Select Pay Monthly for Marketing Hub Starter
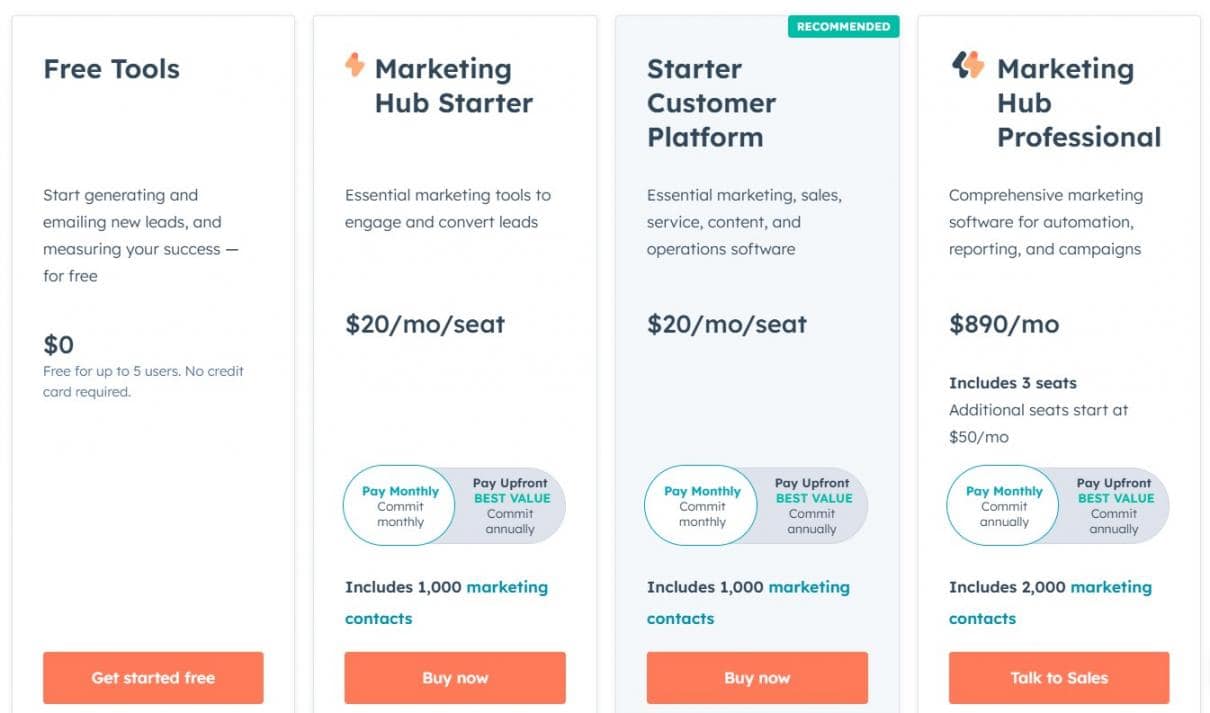Image resolution: width=1210 pixels, height=713 pixels. (400, 505)
